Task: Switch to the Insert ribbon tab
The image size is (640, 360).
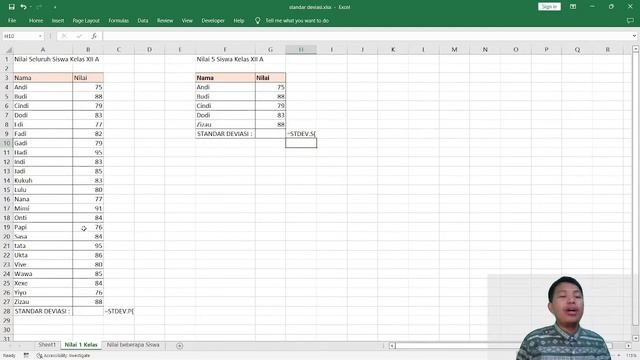Action: (x=58, y=20)
